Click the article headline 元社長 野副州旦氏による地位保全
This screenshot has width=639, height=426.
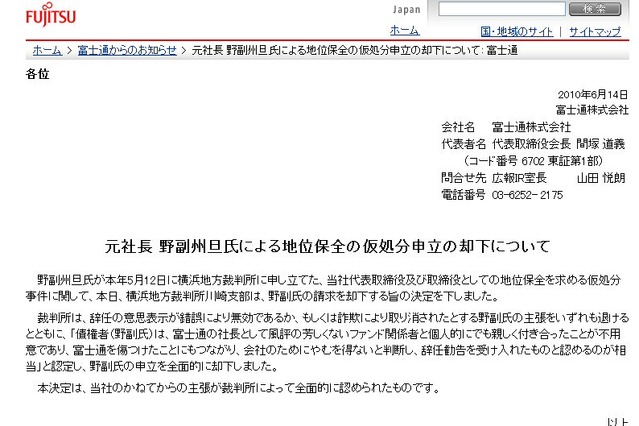(x=327, y=246)
